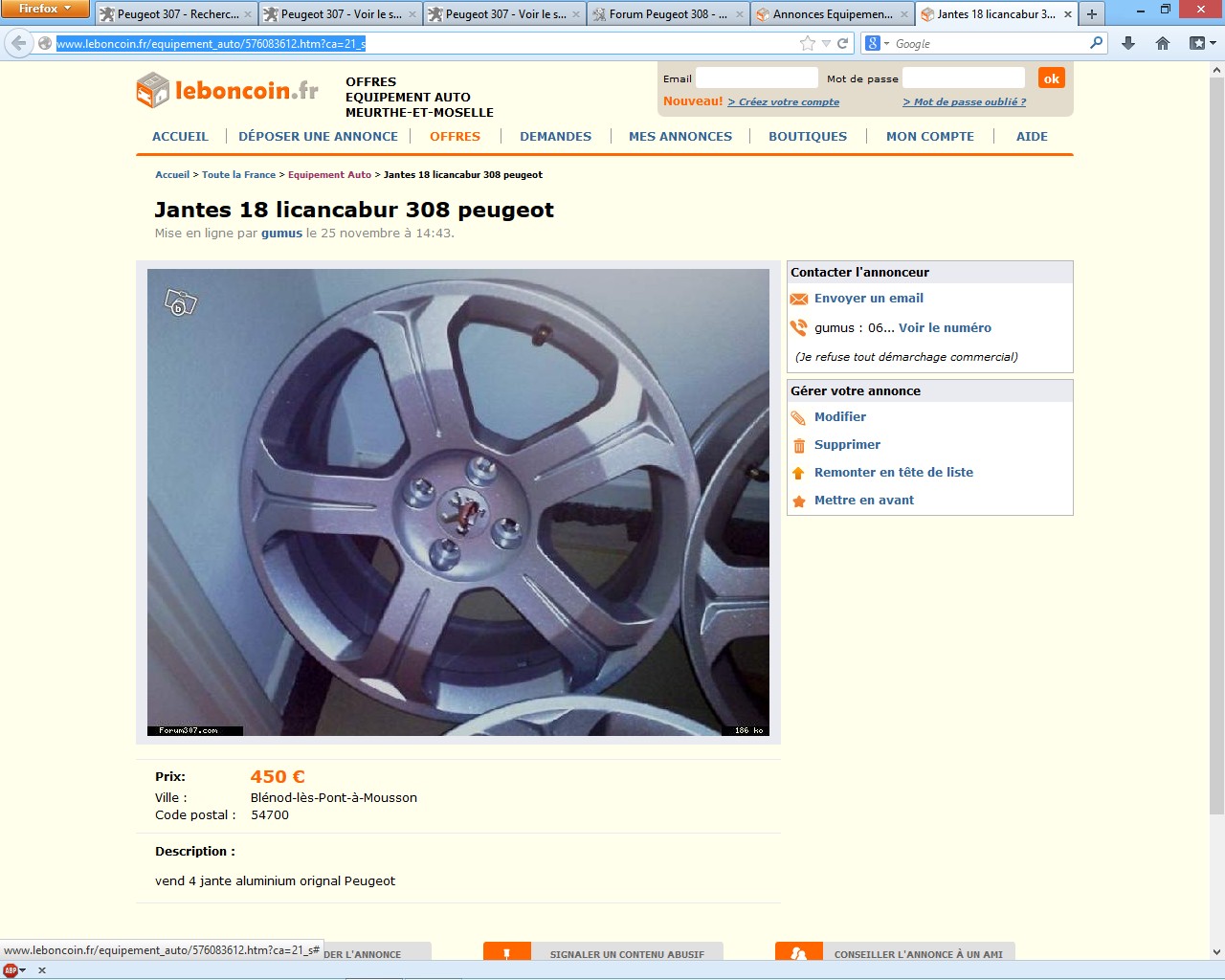The image size is (1225, 980).
Task: Open the Firefox downloads arrow icon
Action: point(1128,43)
